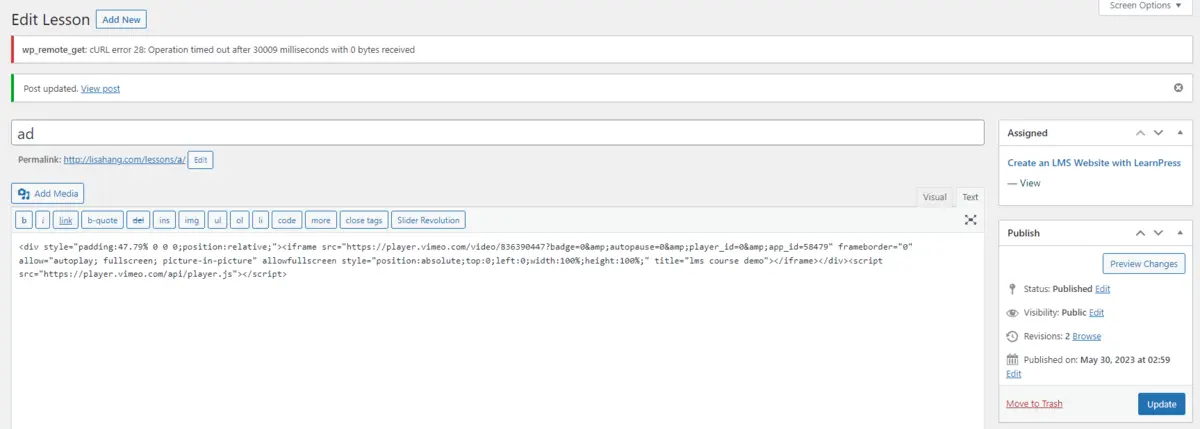Collapse the Assigned panel
The image size is (1200, 429).
tap(1180, 133)
